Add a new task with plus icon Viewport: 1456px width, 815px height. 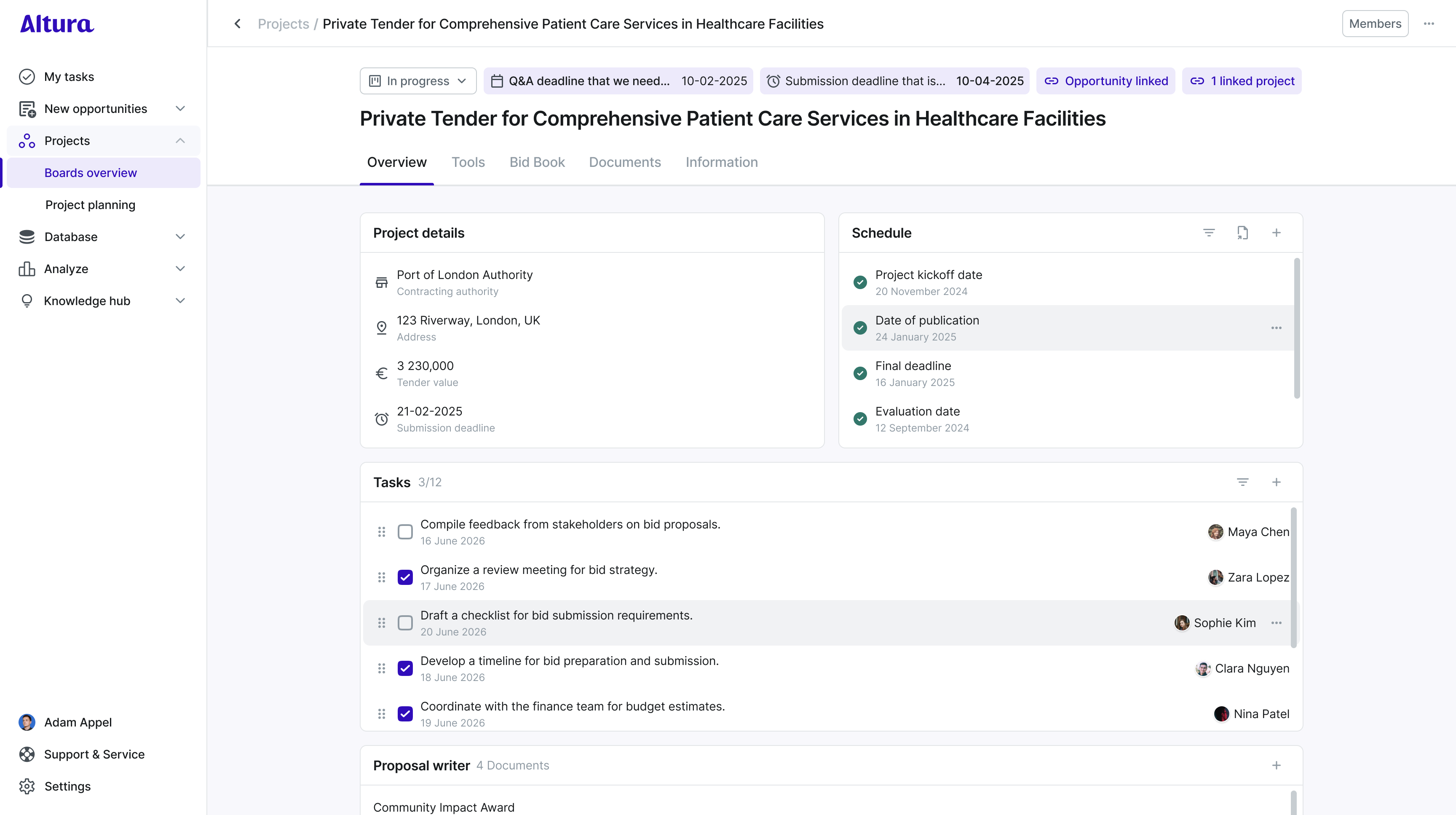(1276, 482)
